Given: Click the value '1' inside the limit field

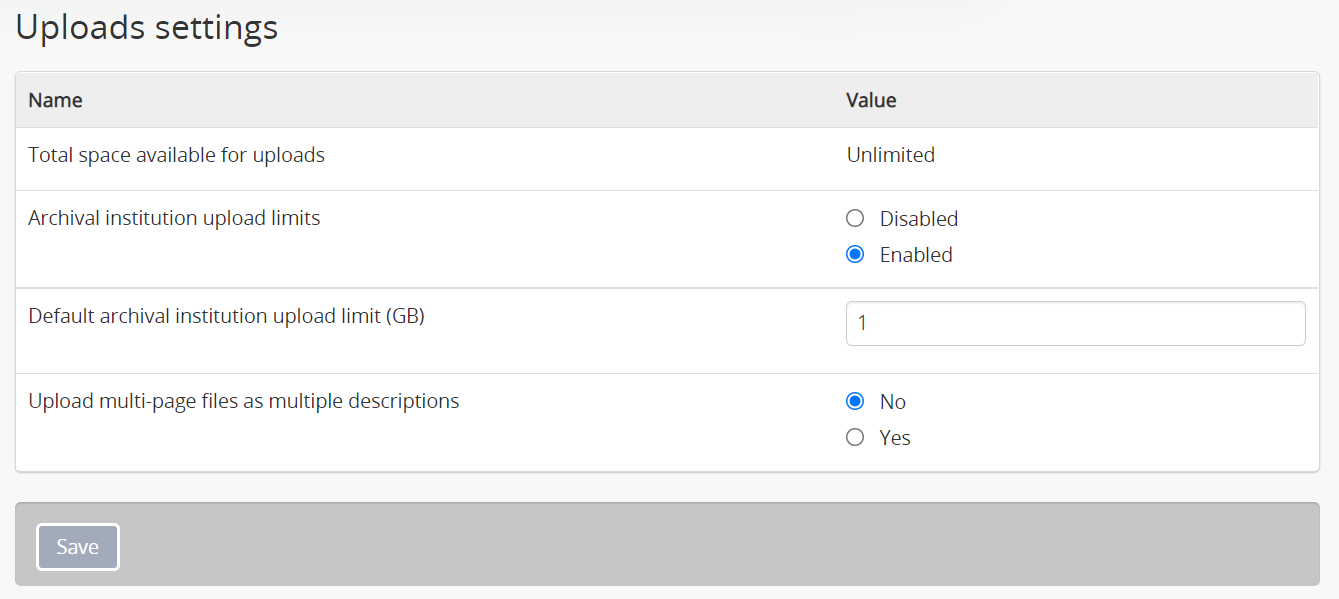Looking at the screenshot, I should (862, 324).
